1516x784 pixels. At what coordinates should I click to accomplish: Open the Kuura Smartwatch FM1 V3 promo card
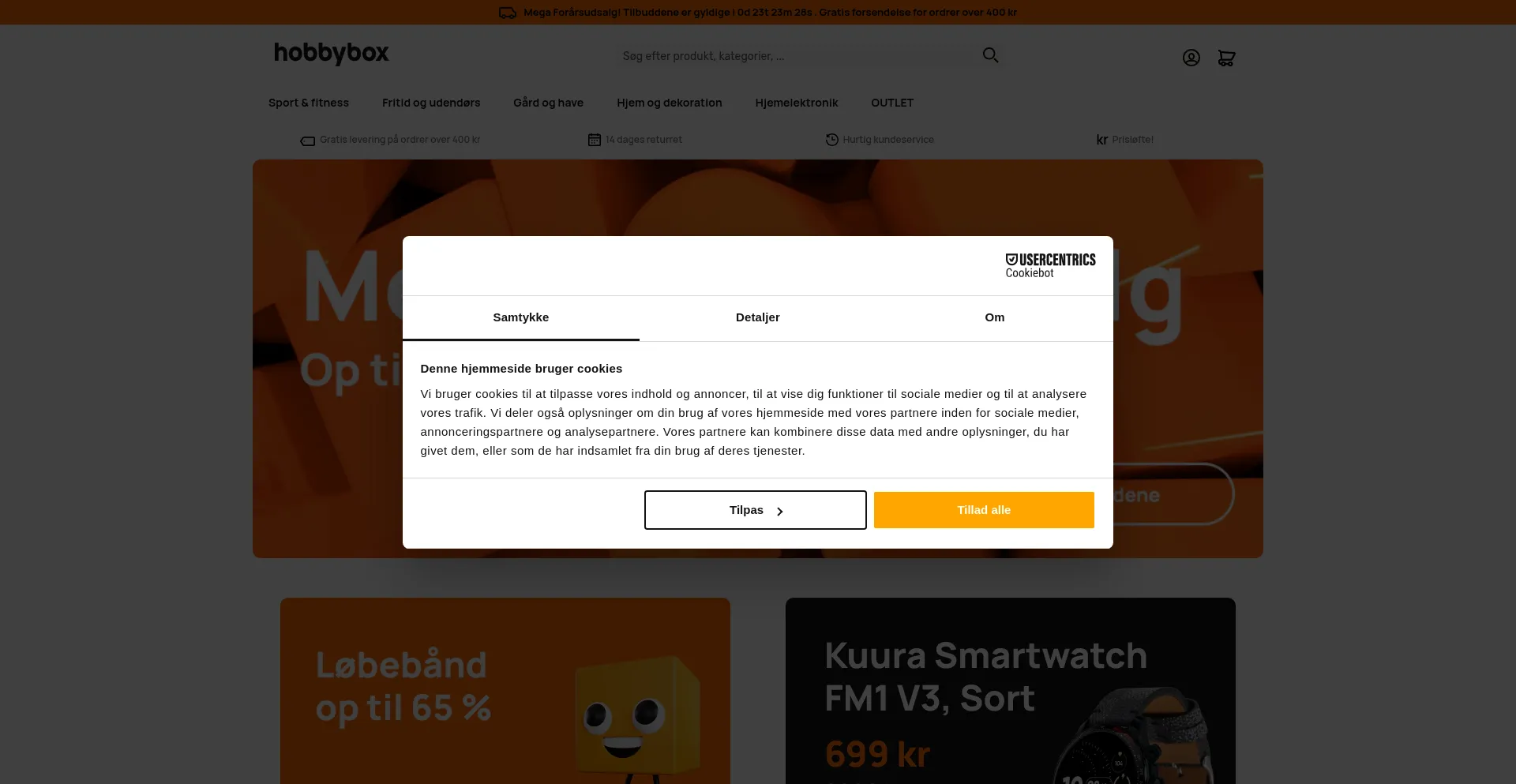click(1011, 691)
